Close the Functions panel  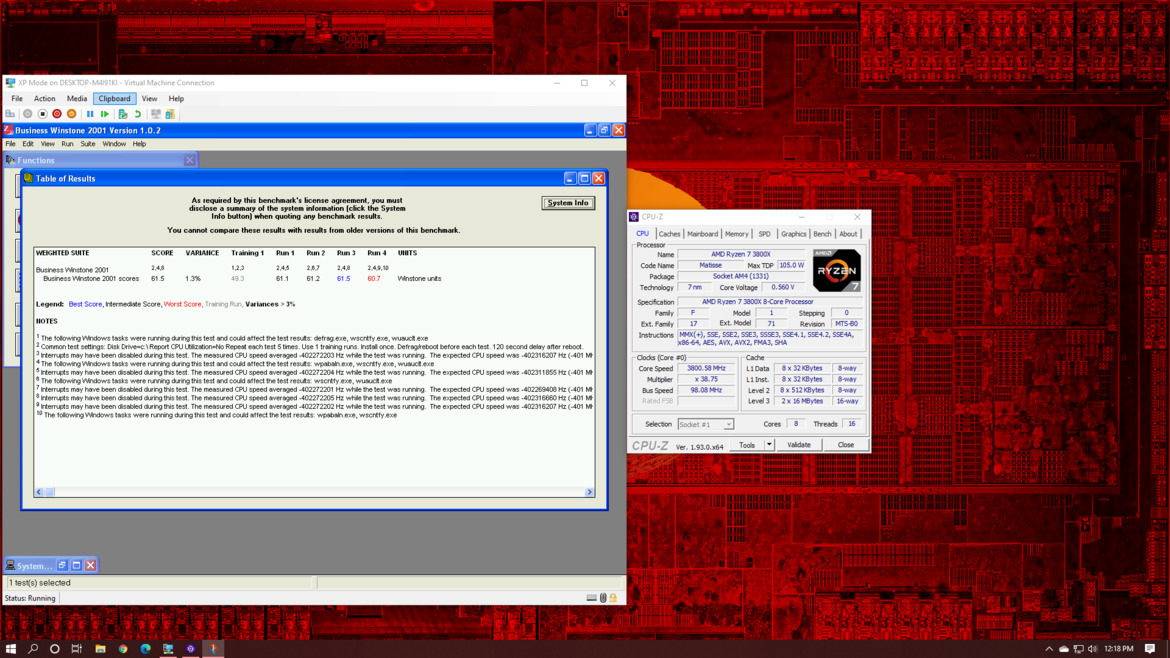click(x=190, y=160)
